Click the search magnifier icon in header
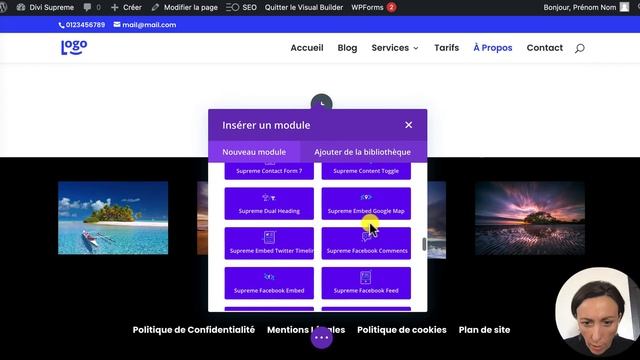This screenshot has width=640, height=360. click(x=580, y=49)
